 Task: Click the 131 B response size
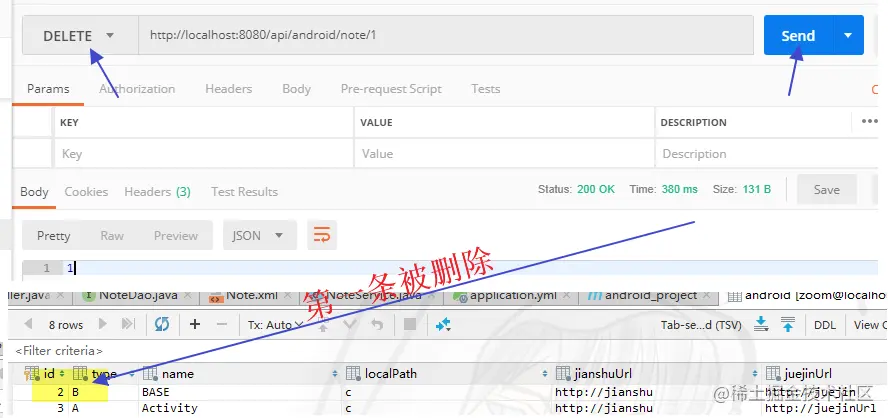(x=757, y=189)
